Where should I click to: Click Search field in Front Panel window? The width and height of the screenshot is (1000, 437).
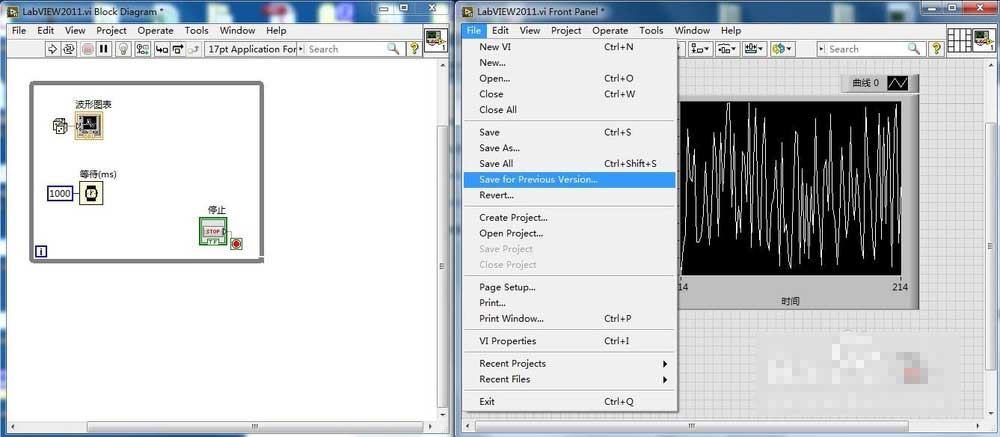(x=870, y=49)
